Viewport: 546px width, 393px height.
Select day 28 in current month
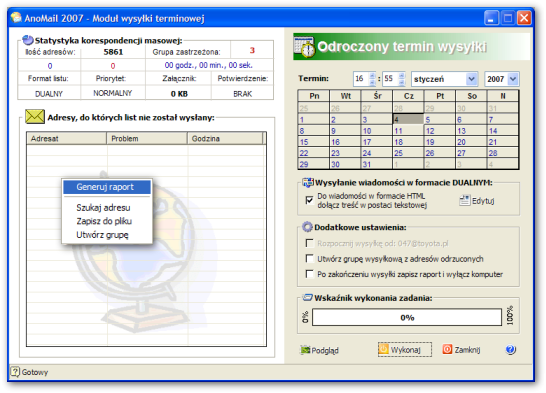click(502, 153)
